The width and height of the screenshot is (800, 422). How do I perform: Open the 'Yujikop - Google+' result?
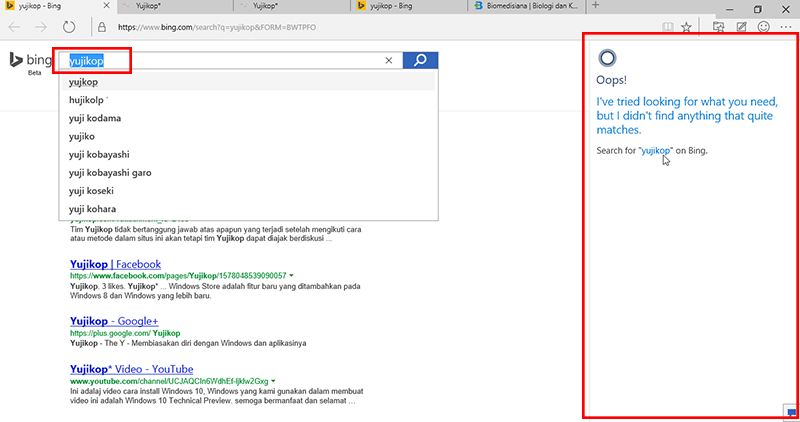point(114,321)
